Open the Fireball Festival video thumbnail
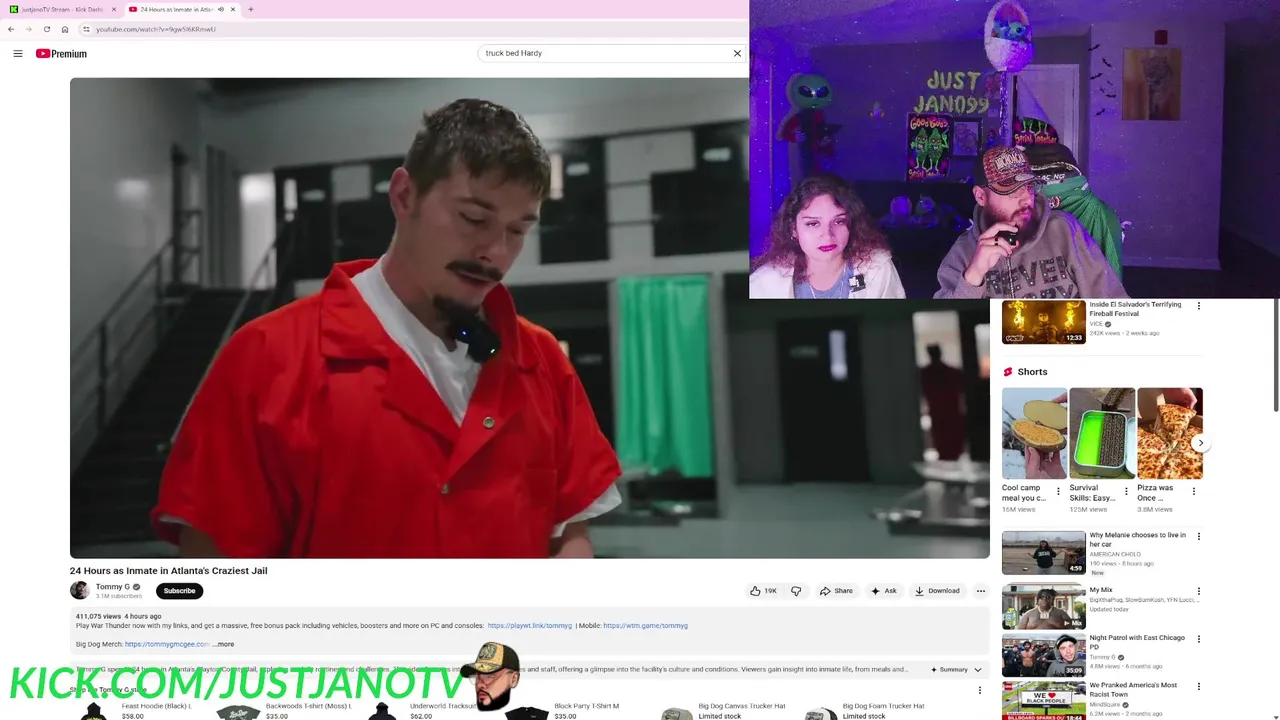 coord(1044,322)
